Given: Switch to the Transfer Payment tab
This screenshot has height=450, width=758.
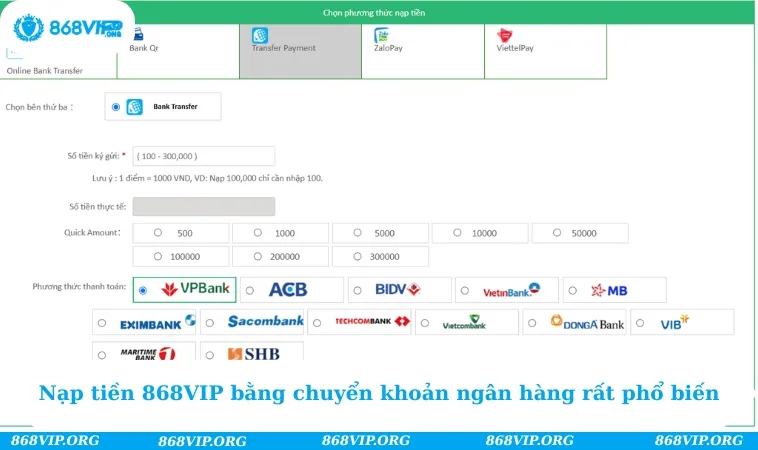Looking at the screenshot, I should 299,48.
